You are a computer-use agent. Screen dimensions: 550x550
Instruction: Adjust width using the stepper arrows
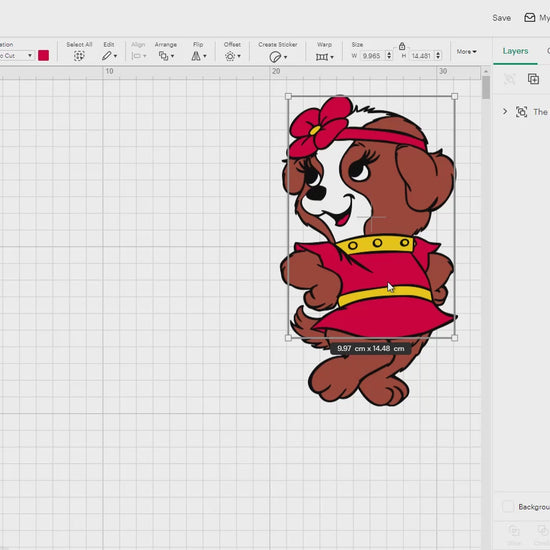tap(389, 55)
